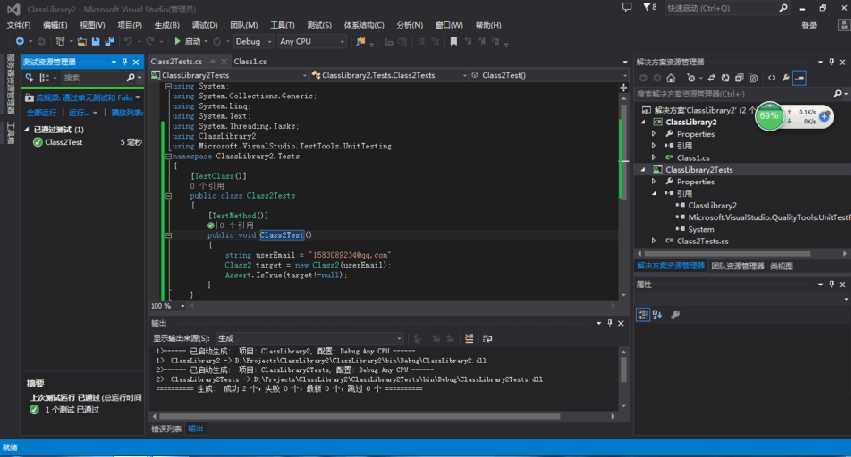Click the Solution Explorer horizontal scrollbar
The width and height of the screenshot is (851, 457).
727,253
